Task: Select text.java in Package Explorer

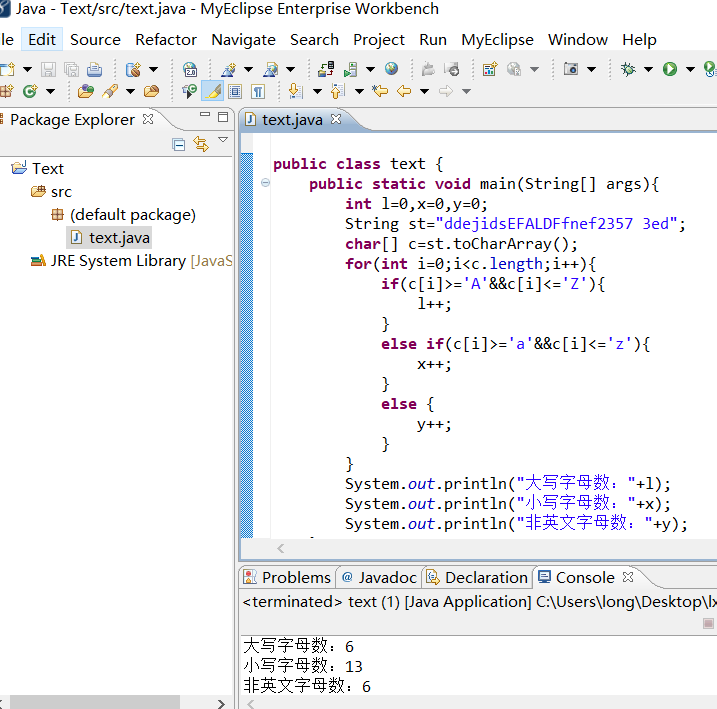Action: point(118,238)
